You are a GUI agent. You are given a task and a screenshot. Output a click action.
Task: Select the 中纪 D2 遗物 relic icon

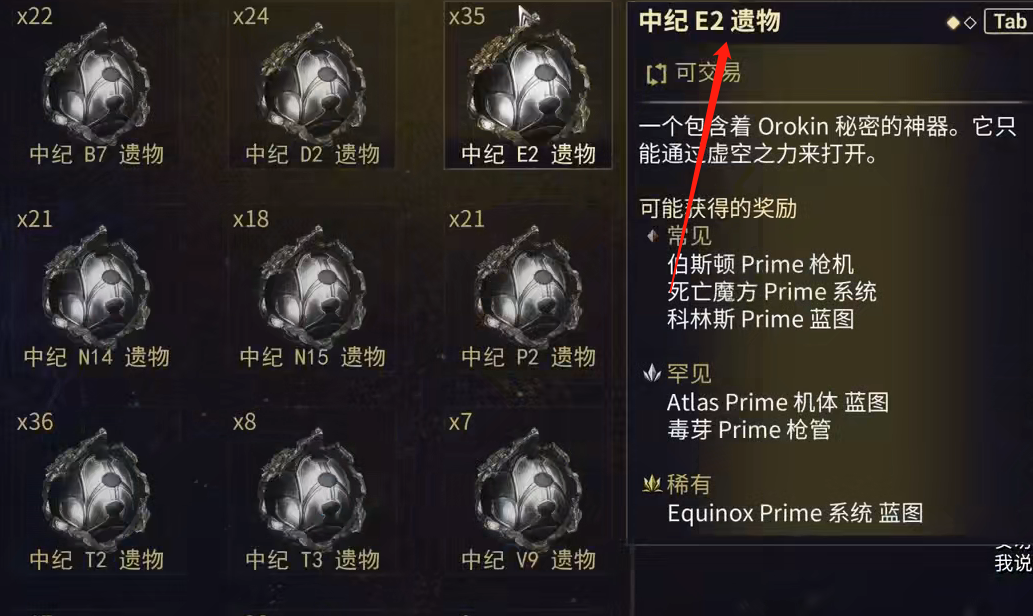[312, 81]
